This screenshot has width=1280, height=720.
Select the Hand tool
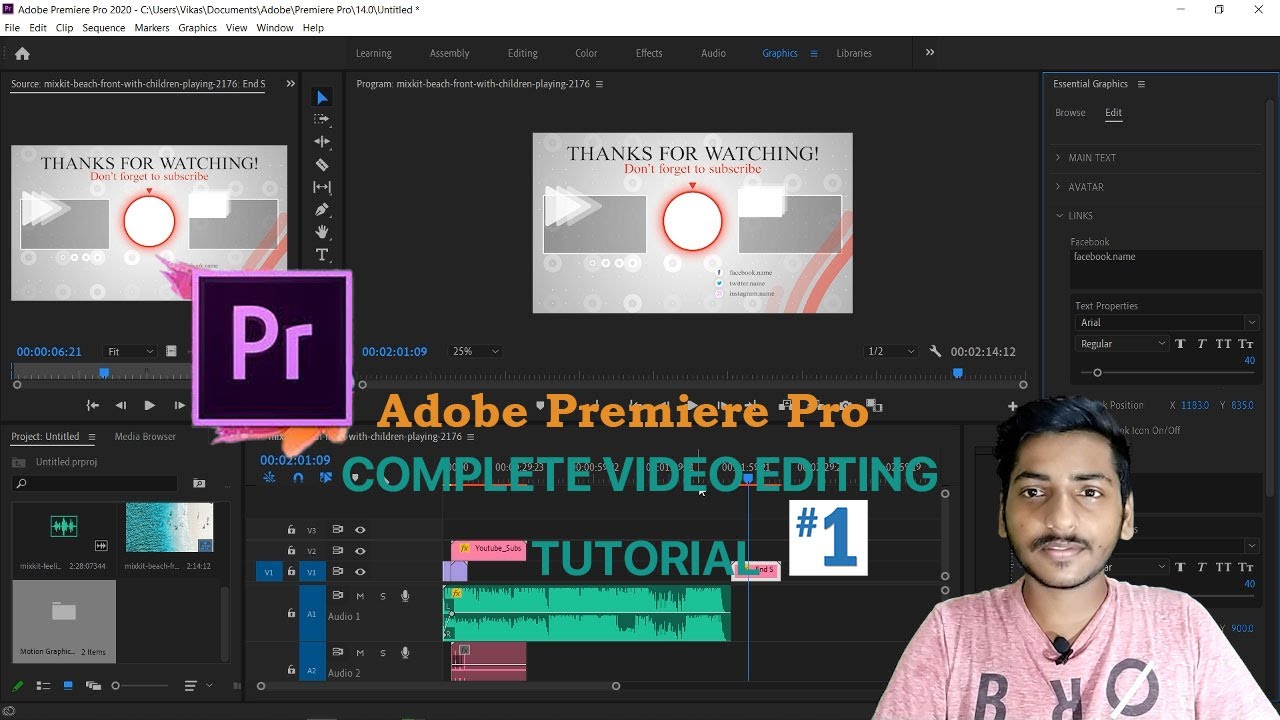322,232
